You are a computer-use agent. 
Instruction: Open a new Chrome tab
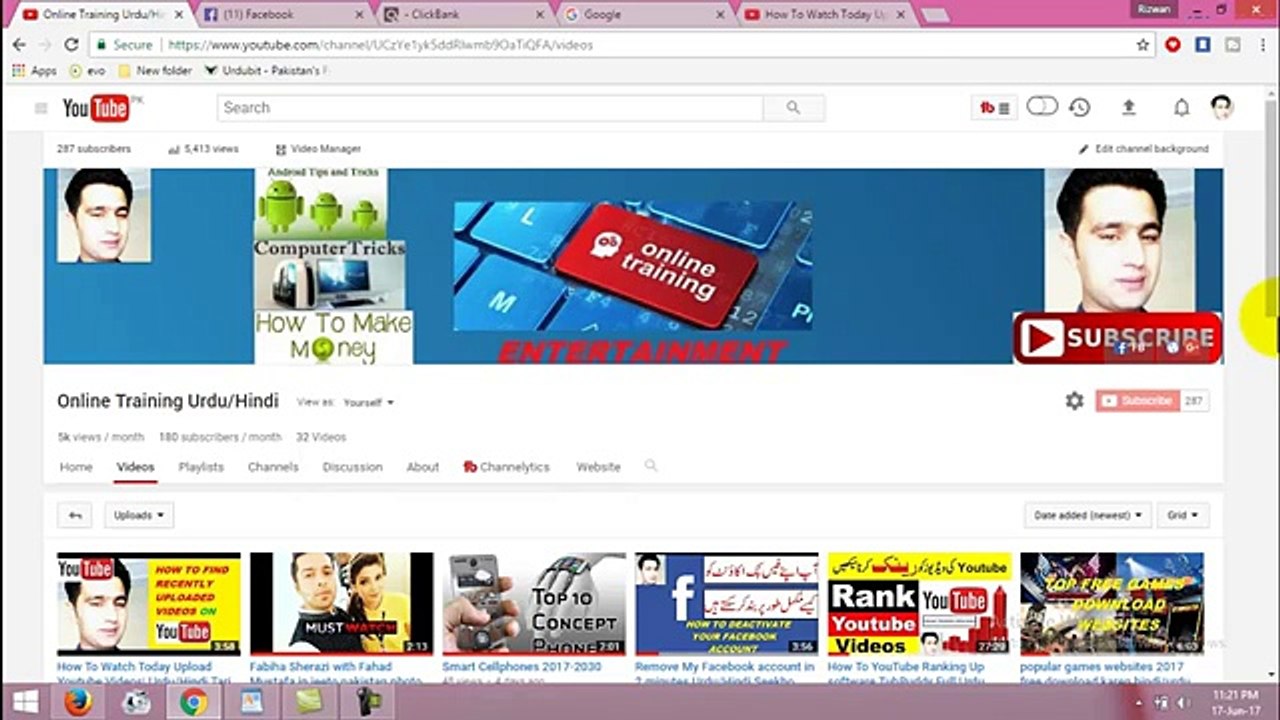934,15
